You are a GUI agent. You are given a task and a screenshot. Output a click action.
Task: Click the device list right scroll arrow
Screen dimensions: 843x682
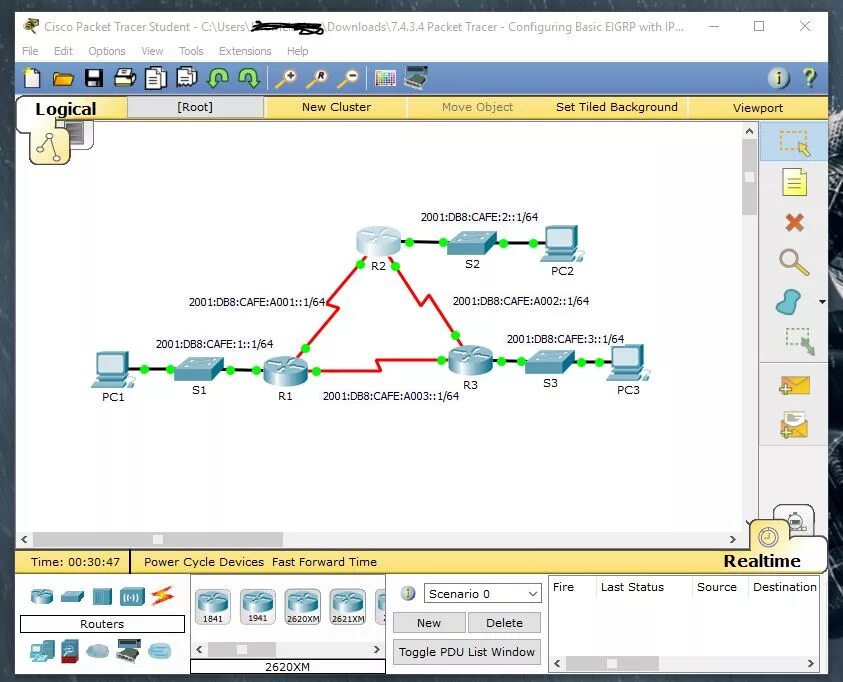(376, 649)
